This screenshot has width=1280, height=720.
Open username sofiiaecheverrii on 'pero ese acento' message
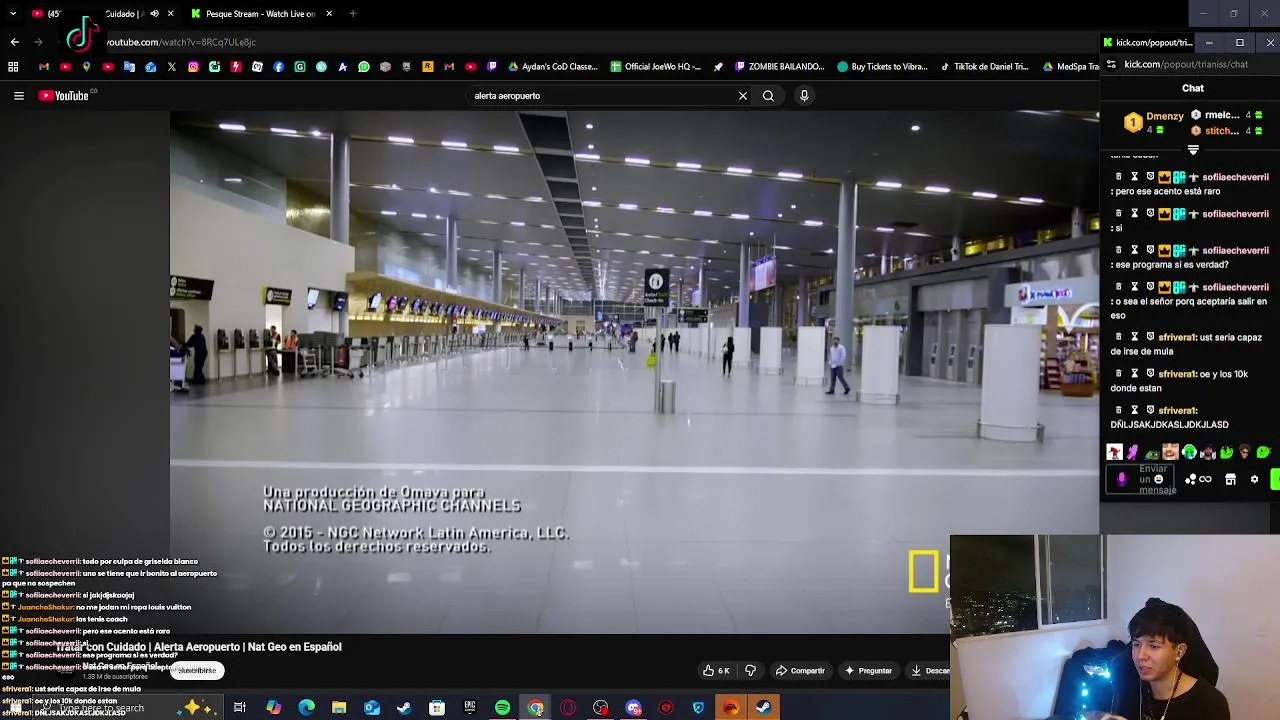pos(1235,177)
